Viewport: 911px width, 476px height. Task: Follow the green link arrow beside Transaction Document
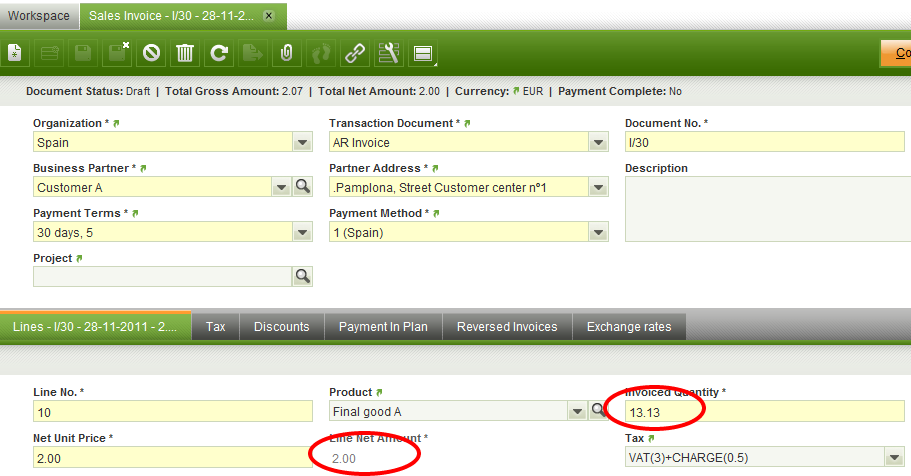[x=467, y=123]
